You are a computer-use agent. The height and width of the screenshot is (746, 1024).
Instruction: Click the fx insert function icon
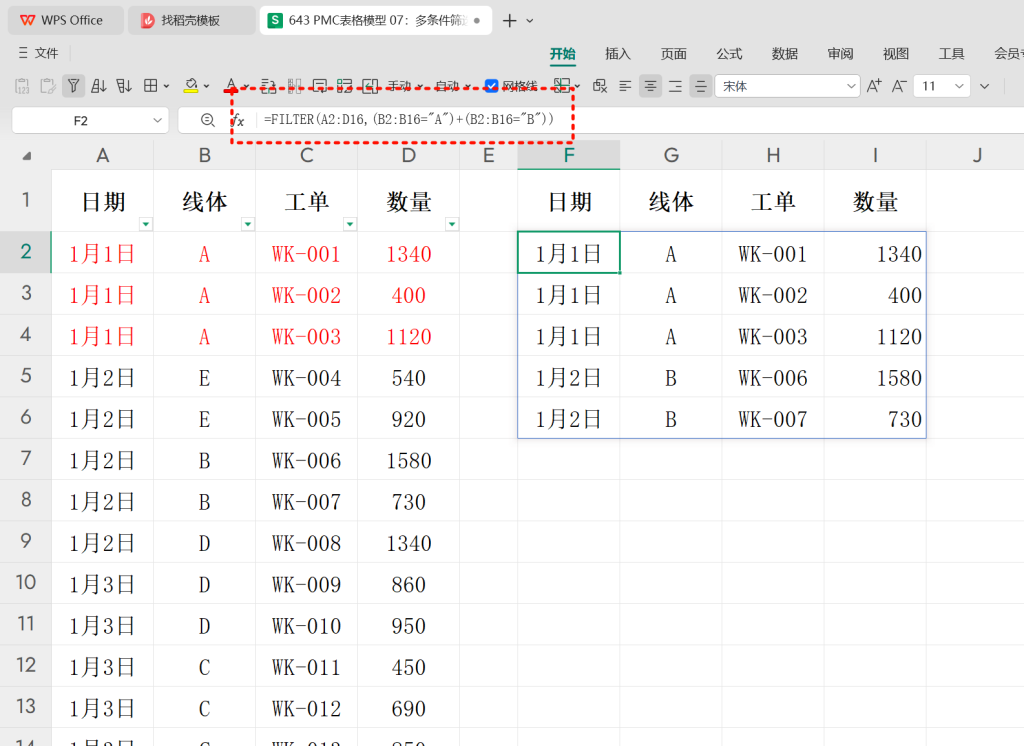[238, 120]
